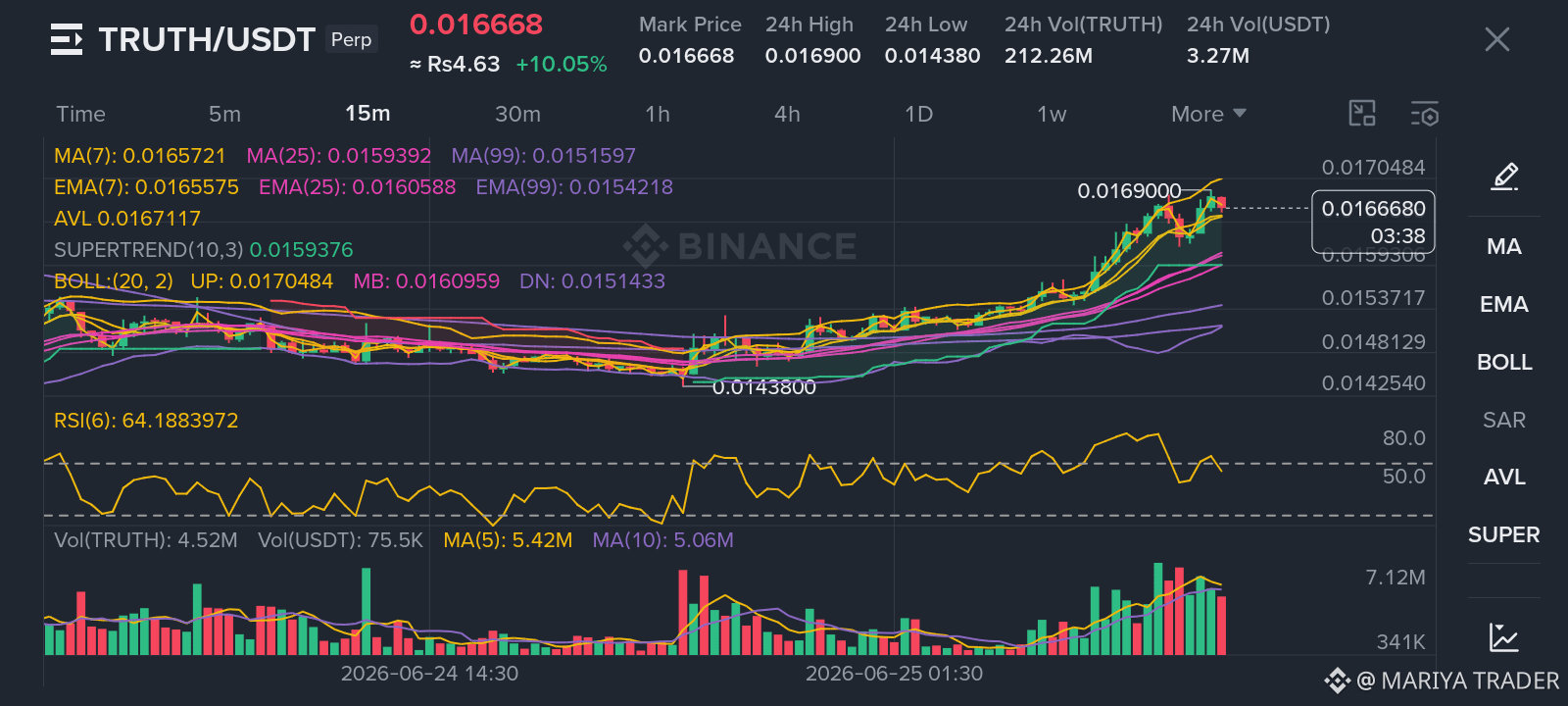This screenshot has height=706, width=1568.
Task: Click the 0.0143800 low price label
Action: coord(763,387)
